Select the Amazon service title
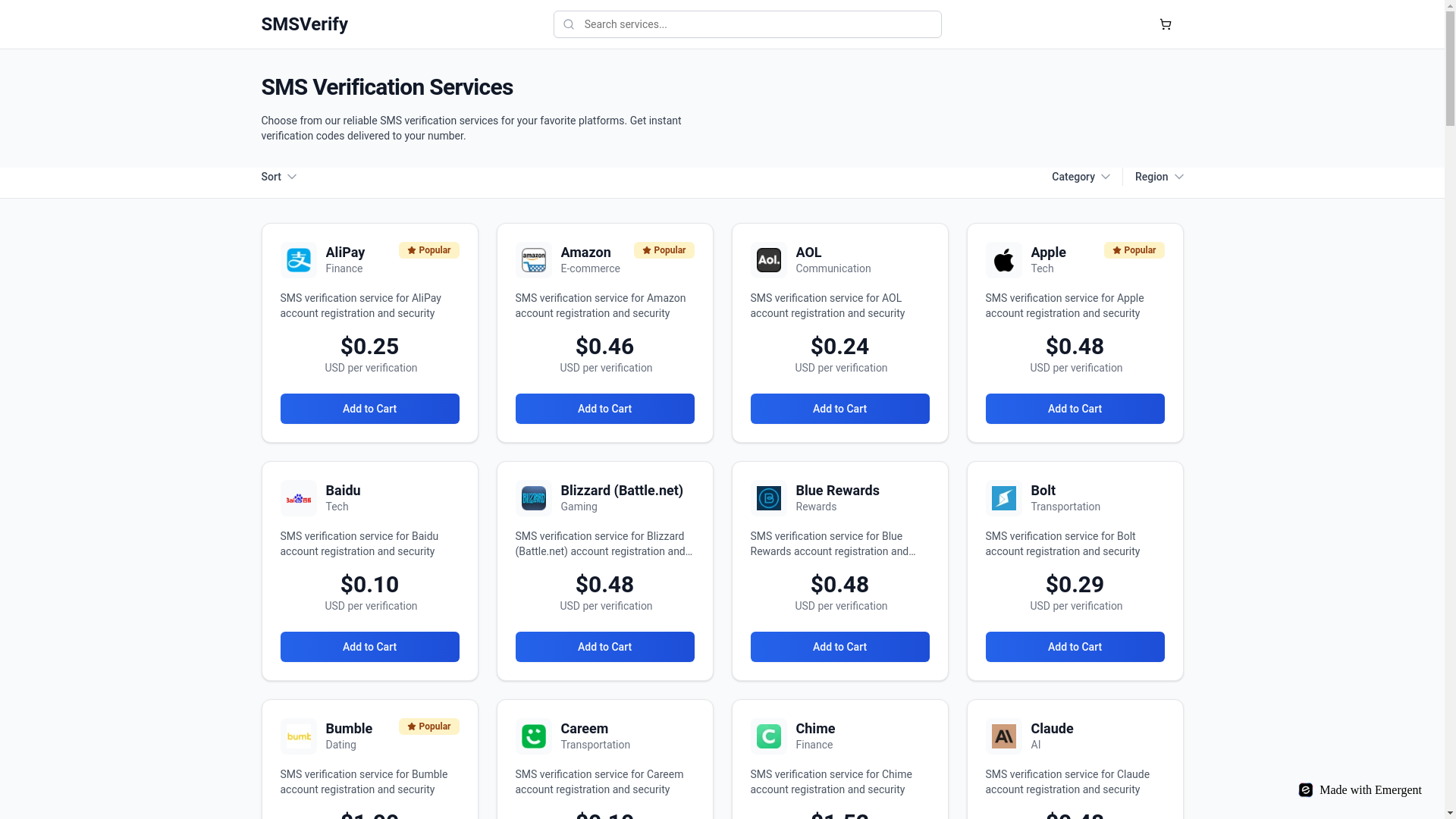 tap(585, 253)
